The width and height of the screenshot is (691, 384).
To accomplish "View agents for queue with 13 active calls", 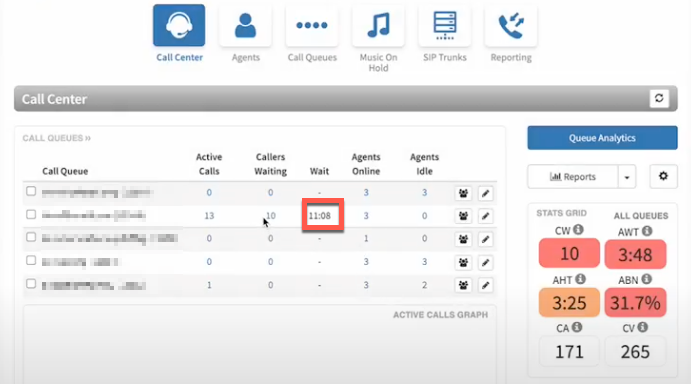I will 463,216.
